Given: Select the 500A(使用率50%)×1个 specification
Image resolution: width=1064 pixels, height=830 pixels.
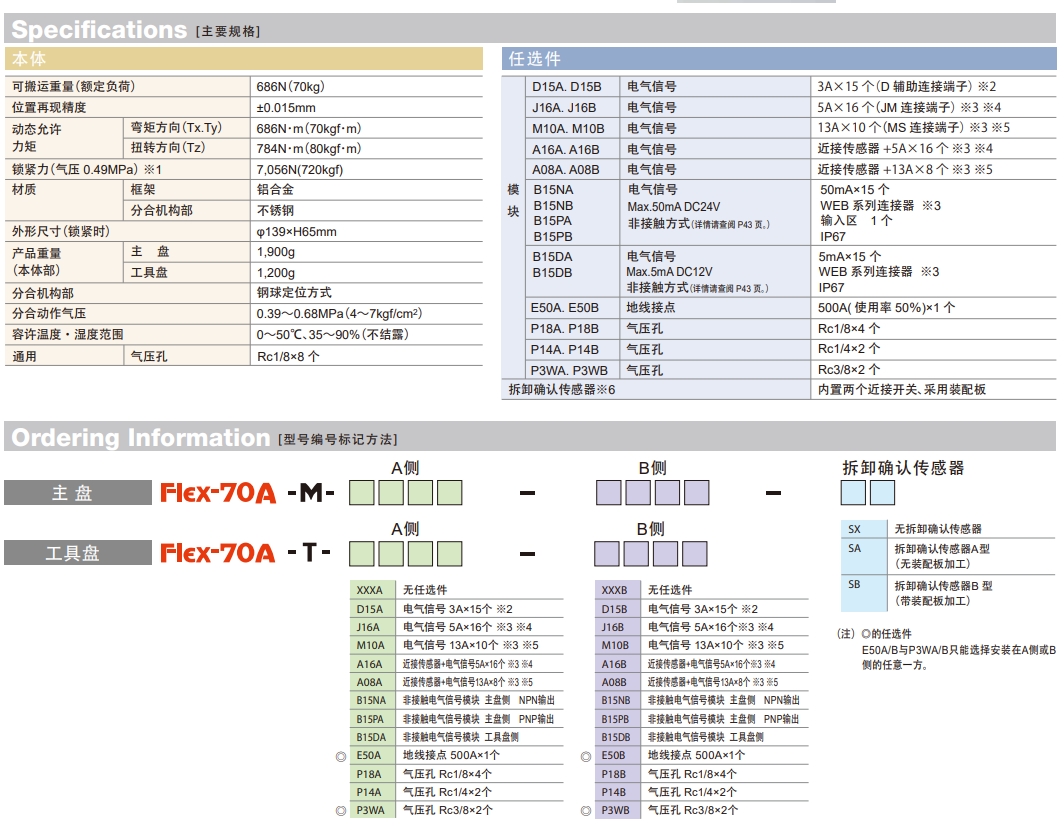Looking at the screenshot, I should click(886, 307).
